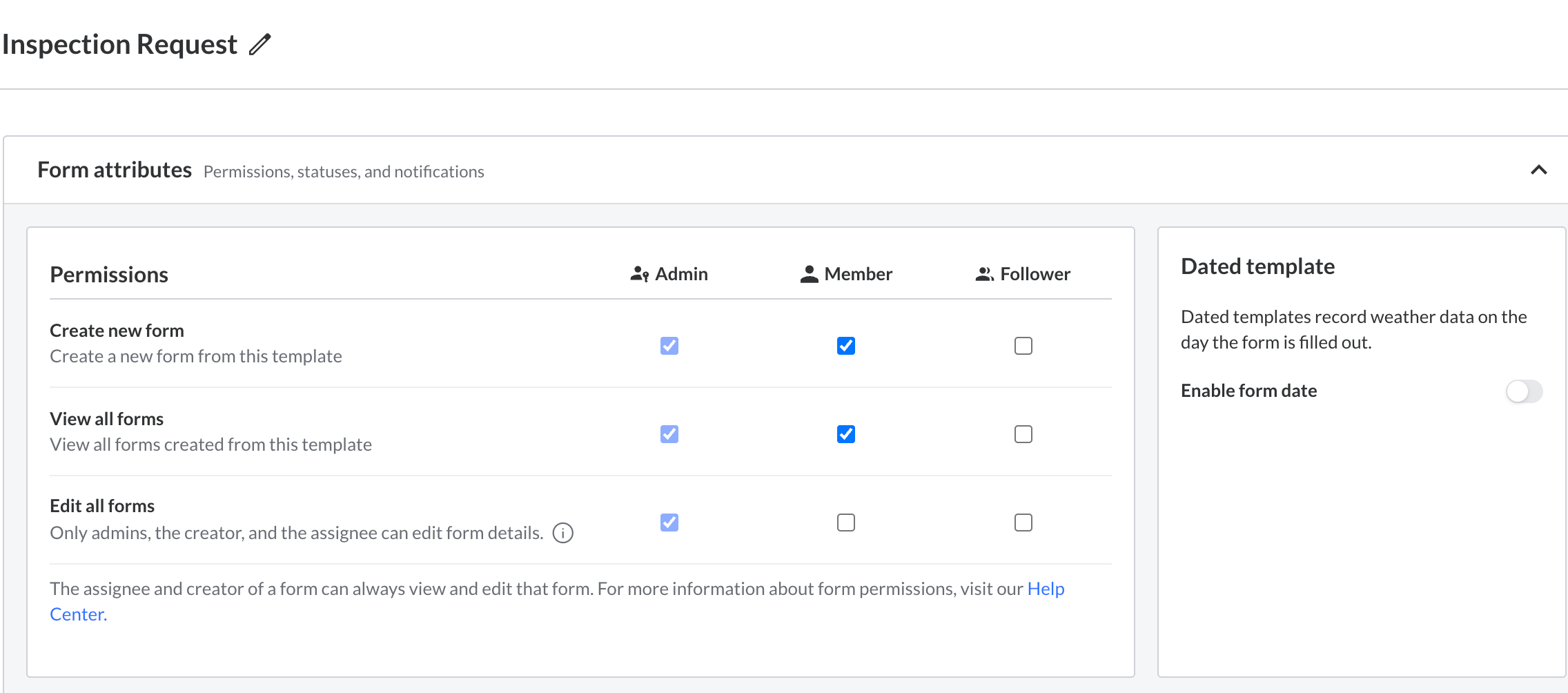Enable Follower permission for Create new form
Viewport: 1568px width, 693px height.
1023,346
